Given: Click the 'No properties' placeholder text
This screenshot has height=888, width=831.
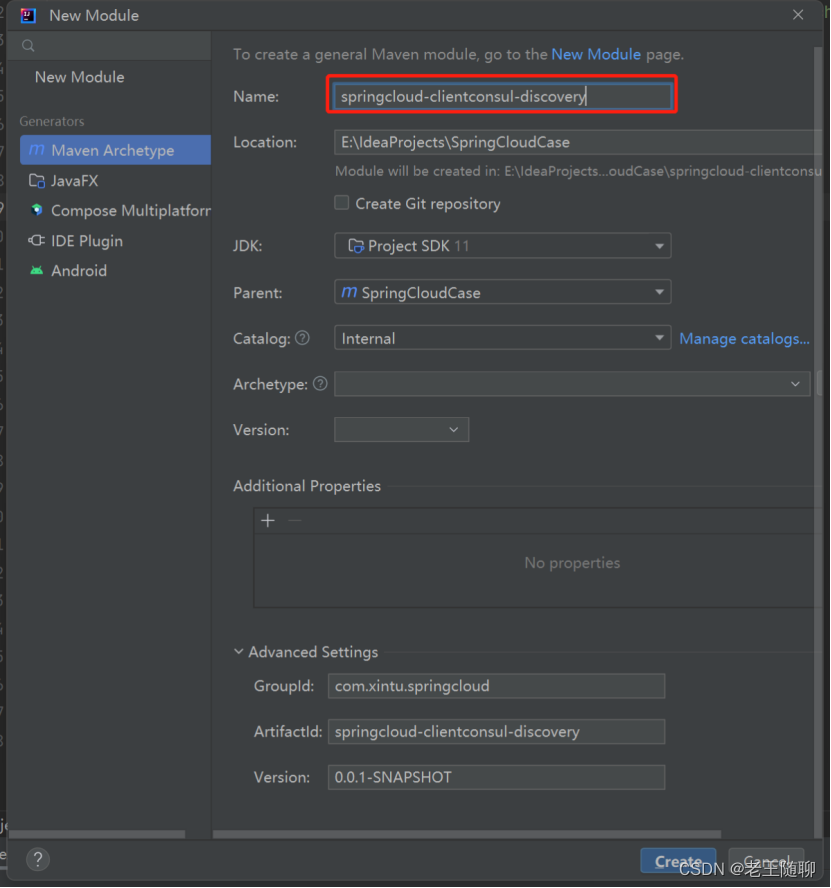Looking at the screenshot, I should coord(572,563).
